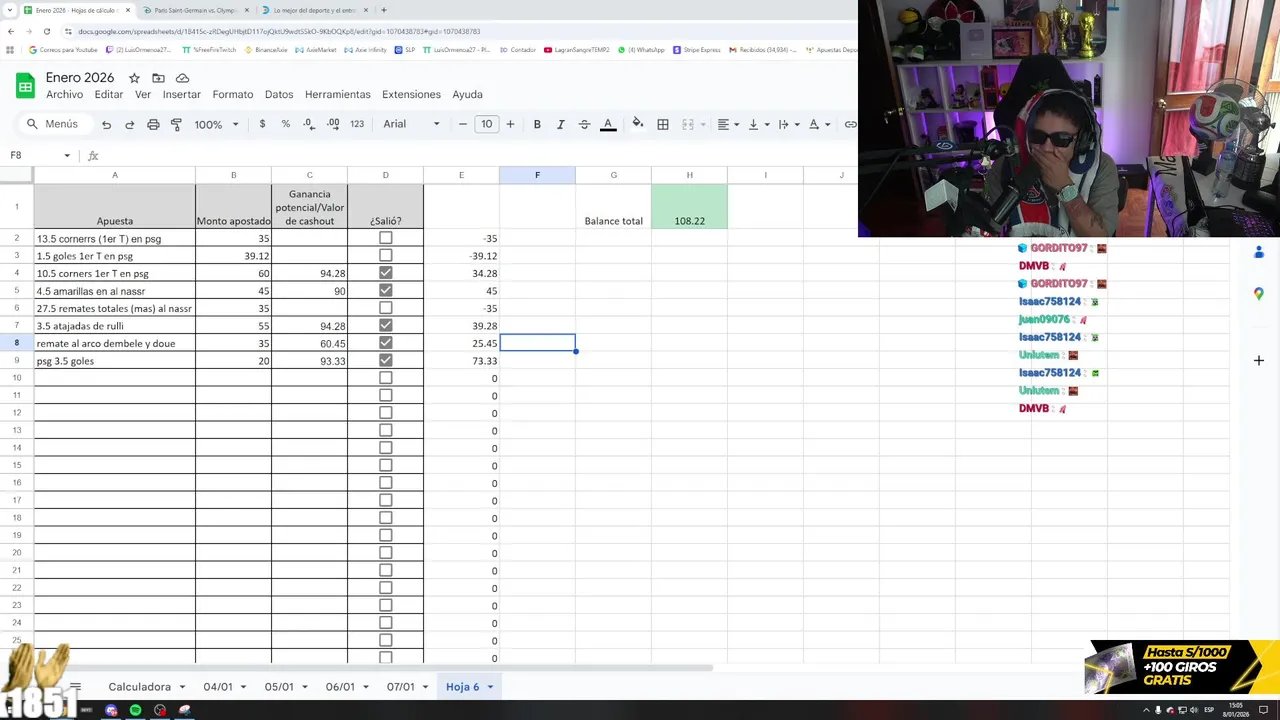
Task: Open Spotify from the taskbar
Action: pos(136,710)
